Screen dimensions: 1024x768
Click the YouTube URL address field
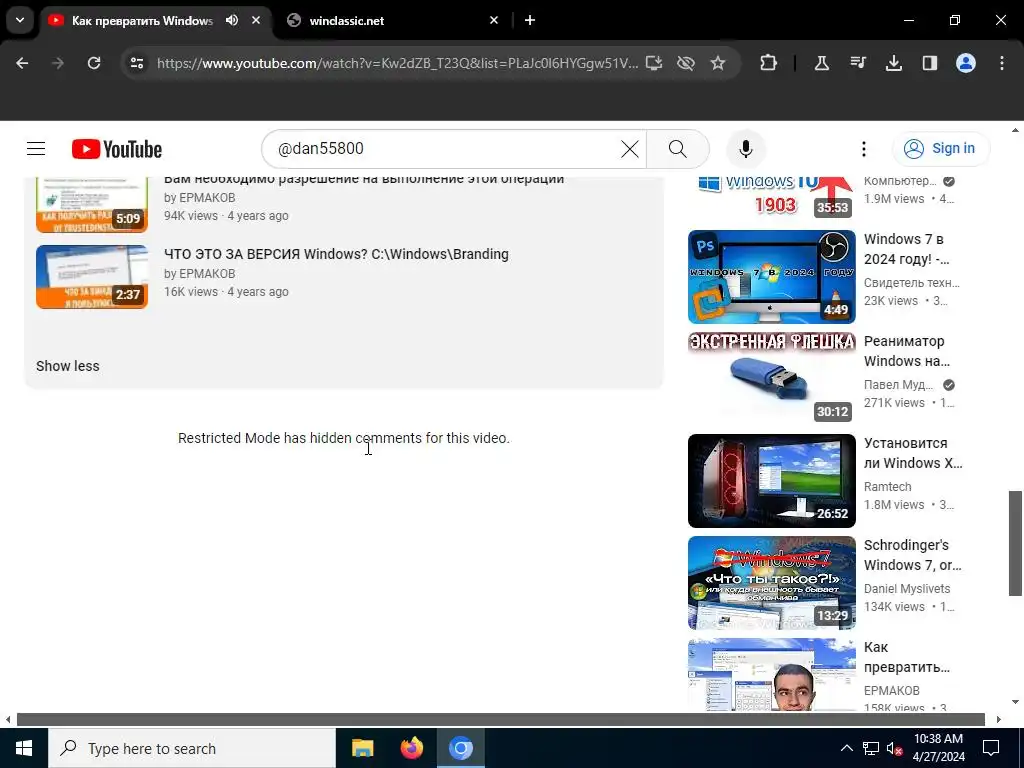(397, 63)
